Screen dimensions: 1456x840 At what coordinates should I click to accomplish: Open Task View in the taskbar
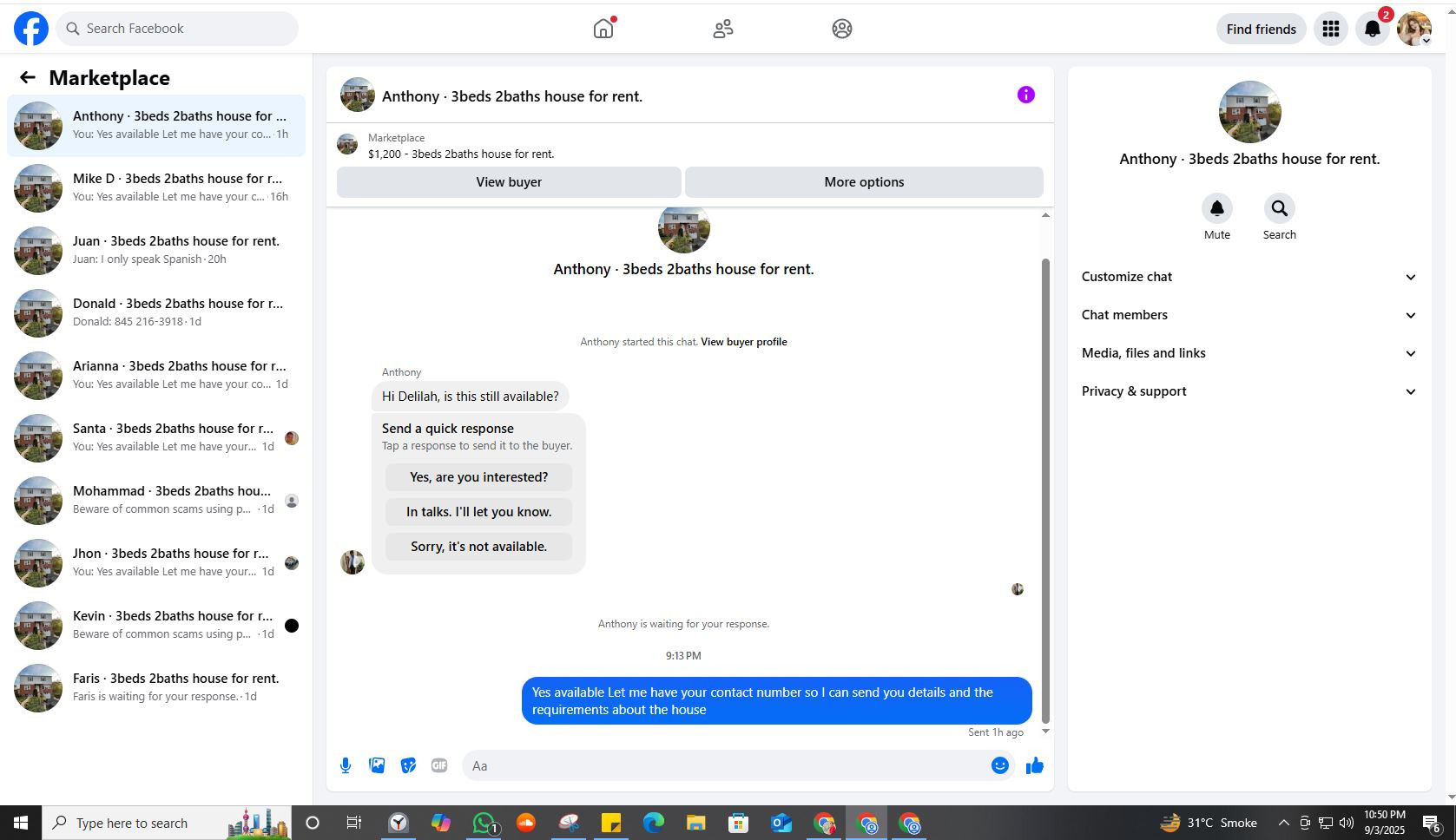coord(354,823)
